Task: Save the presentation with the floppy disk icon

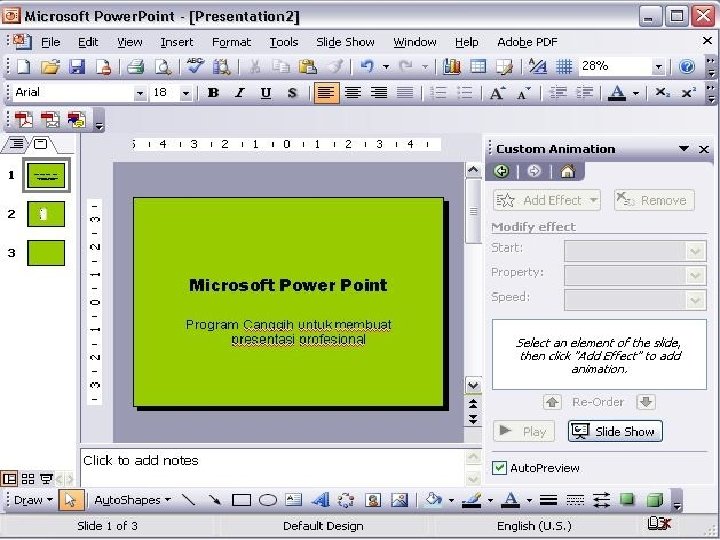Action: 77,67
